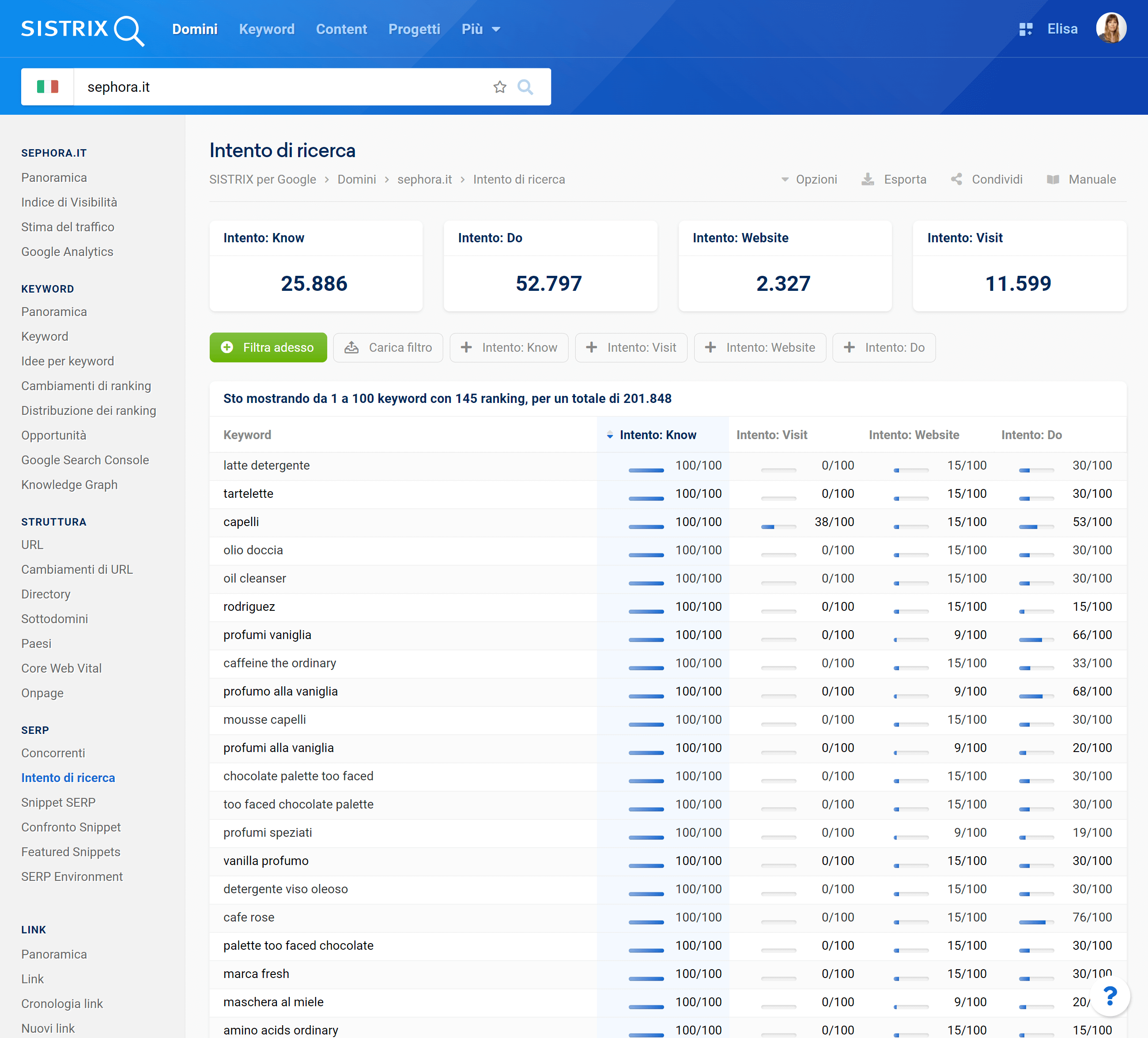Click the Filtra adesso button
The image size is (1148, 1038).
(268, 347)
